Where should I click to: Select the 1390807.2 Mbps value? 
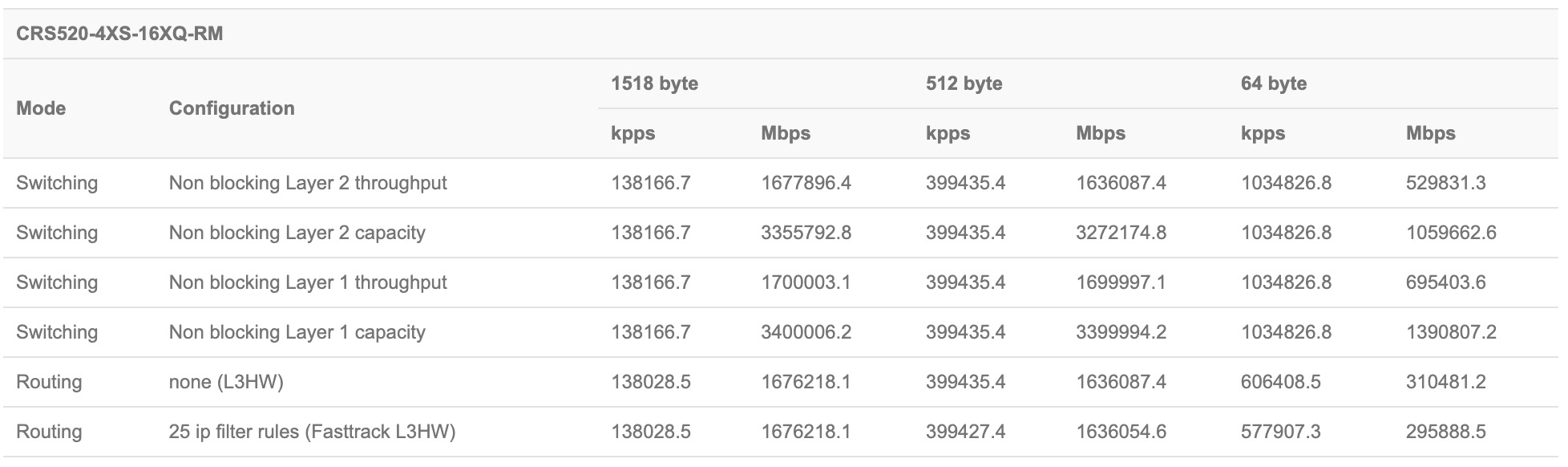tap(1451, 332)
